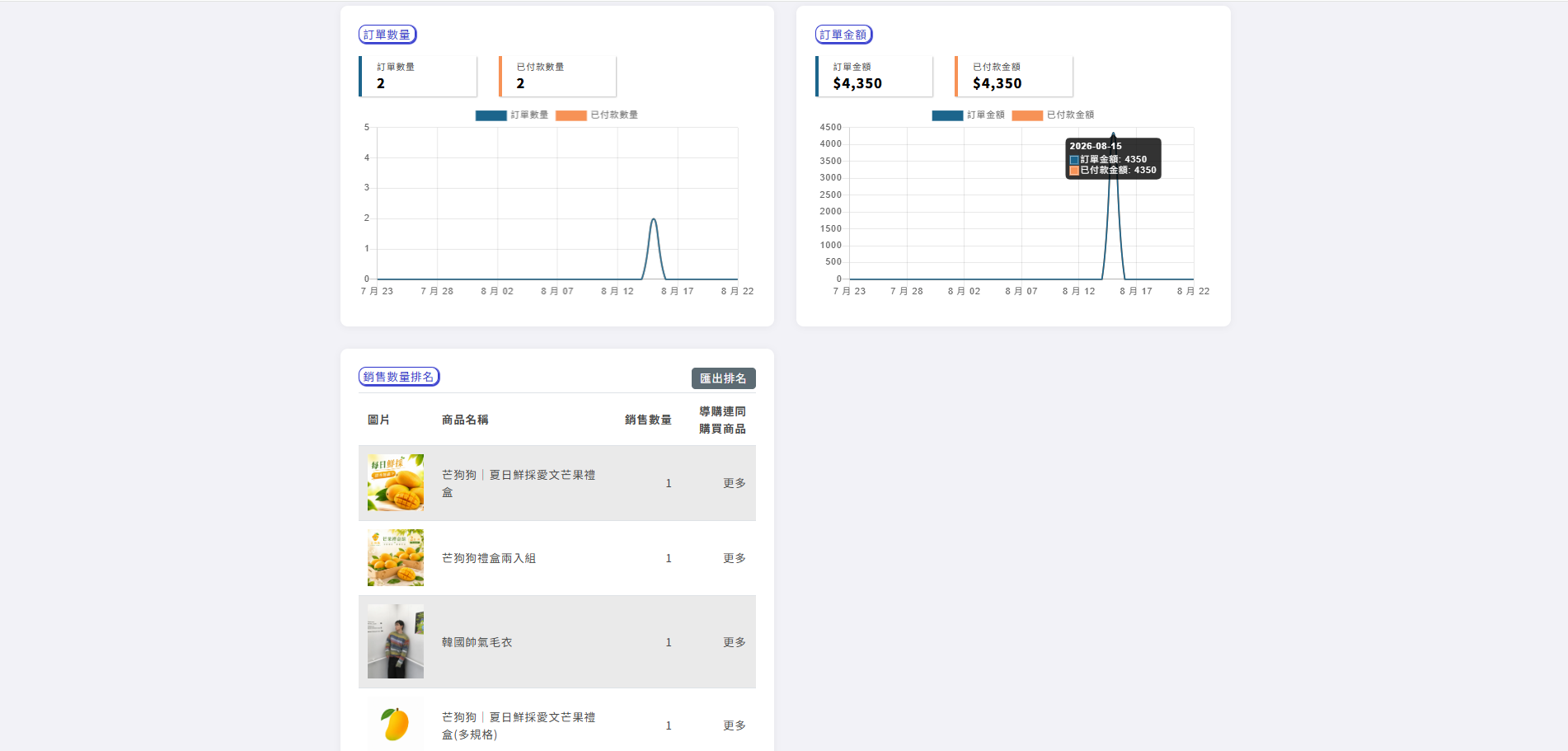
Task: Open 更多 for 夏日鮮採愛文芒果禮盒(多規格)
Action: (734, 725)
